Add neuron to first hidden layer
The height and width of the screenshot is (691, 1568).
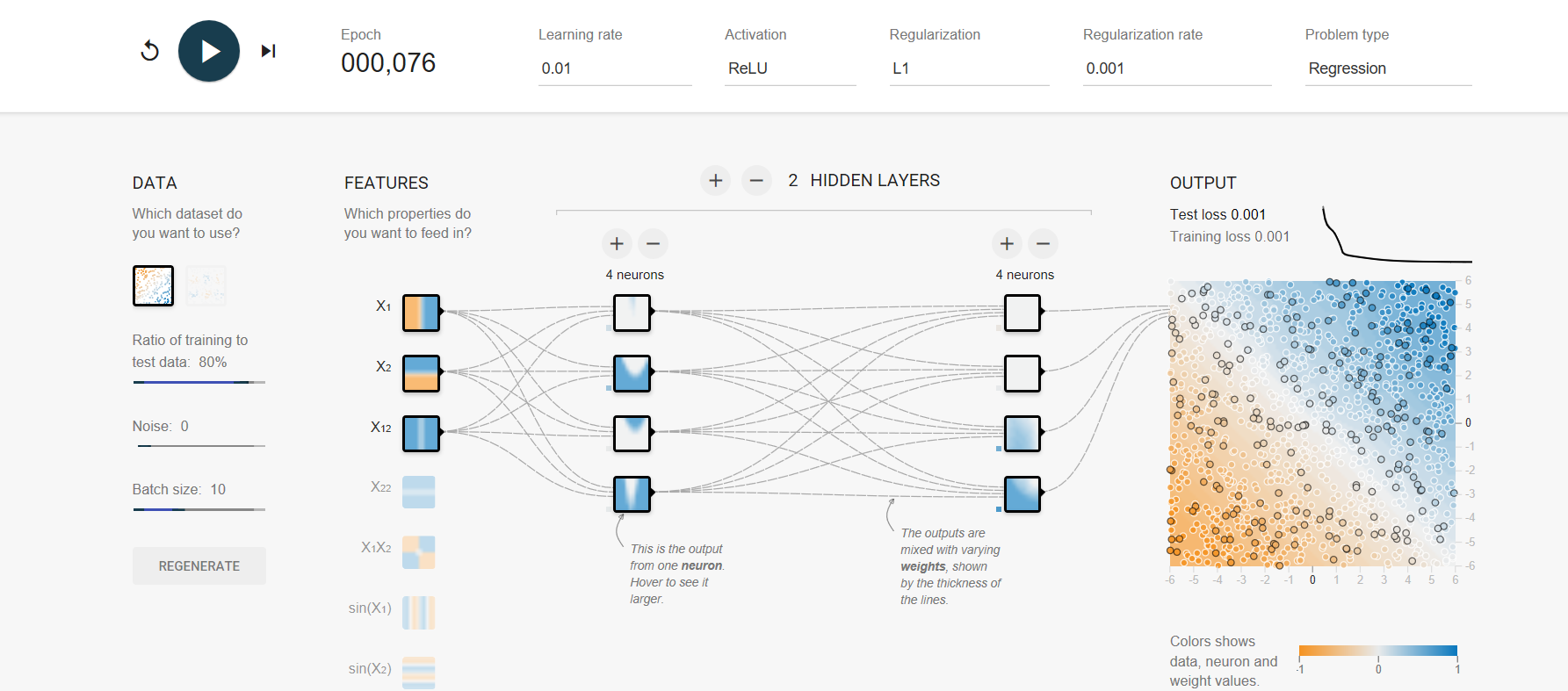[x=618, y=243]
